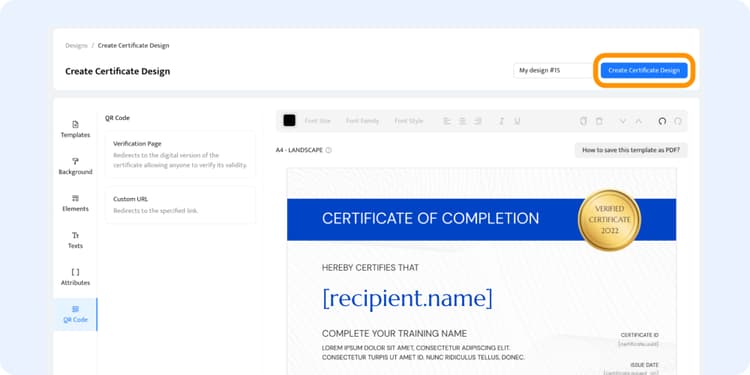Choose the Verification Page QR code option

(180, 154)
